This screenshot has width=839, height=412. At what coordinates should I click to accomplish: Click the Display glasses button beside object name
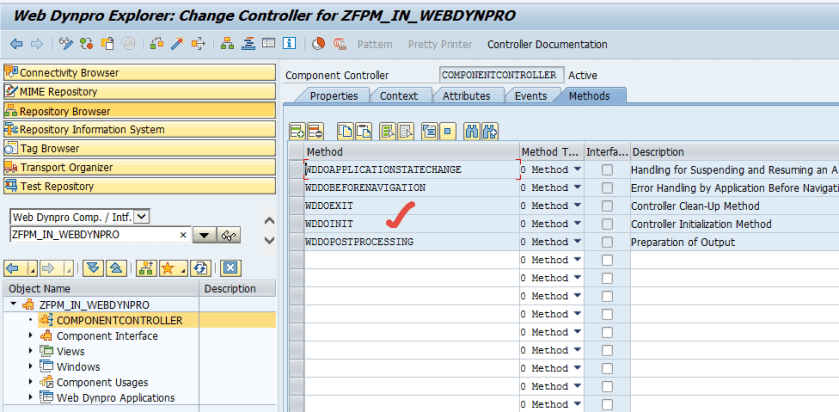[x=229, y=234]
